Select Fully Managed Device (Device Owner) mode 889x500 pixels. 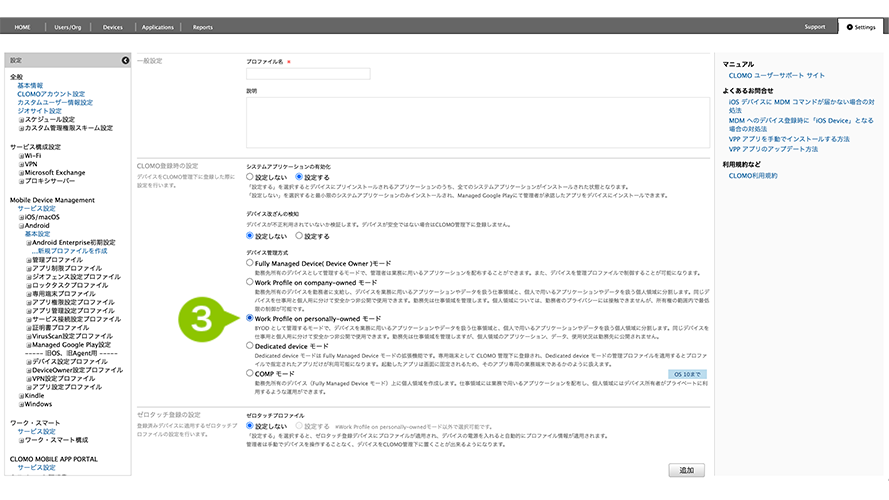pos(249,263)
